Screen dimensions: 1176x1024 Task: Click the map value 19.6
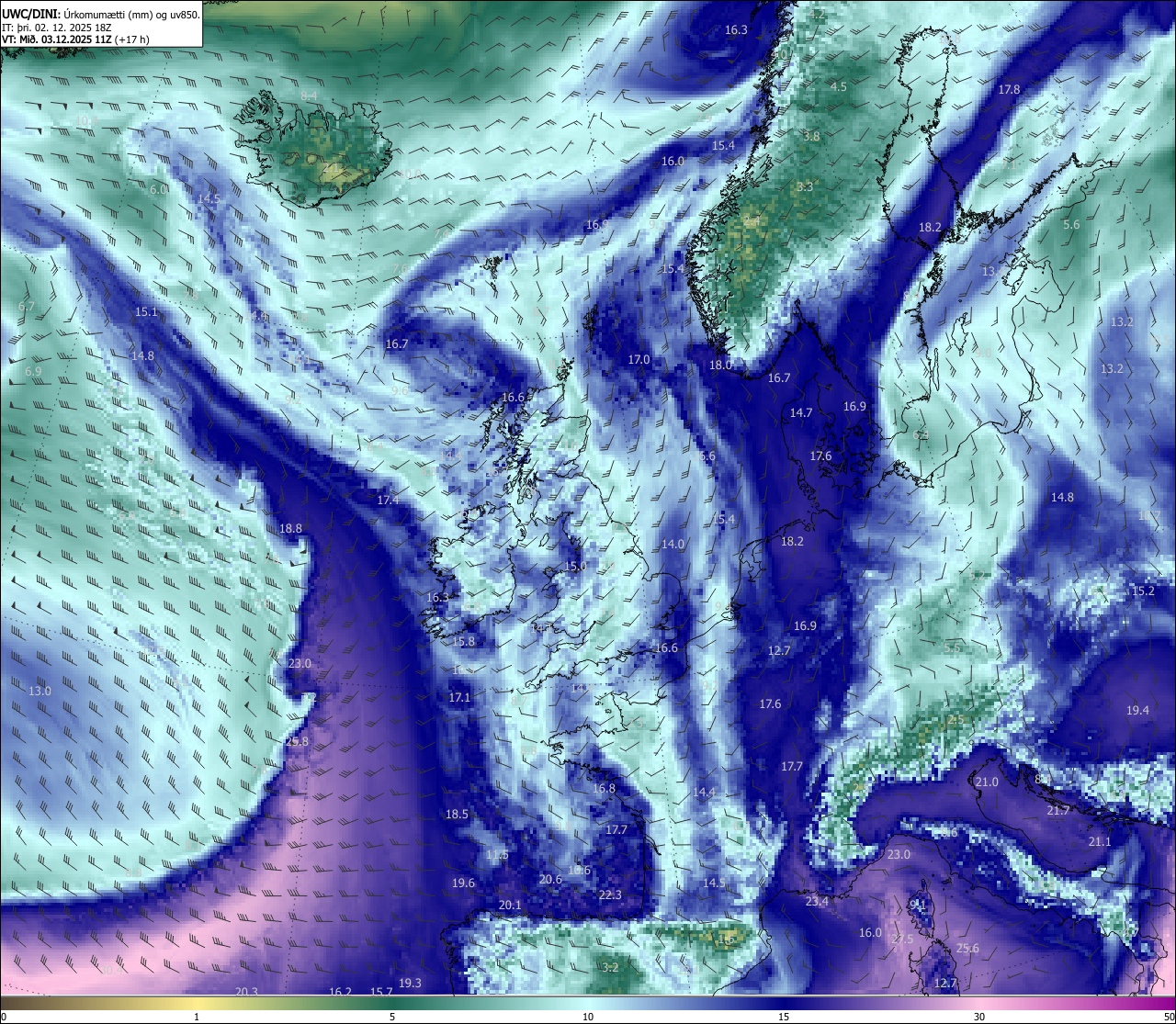pos(463,883)
